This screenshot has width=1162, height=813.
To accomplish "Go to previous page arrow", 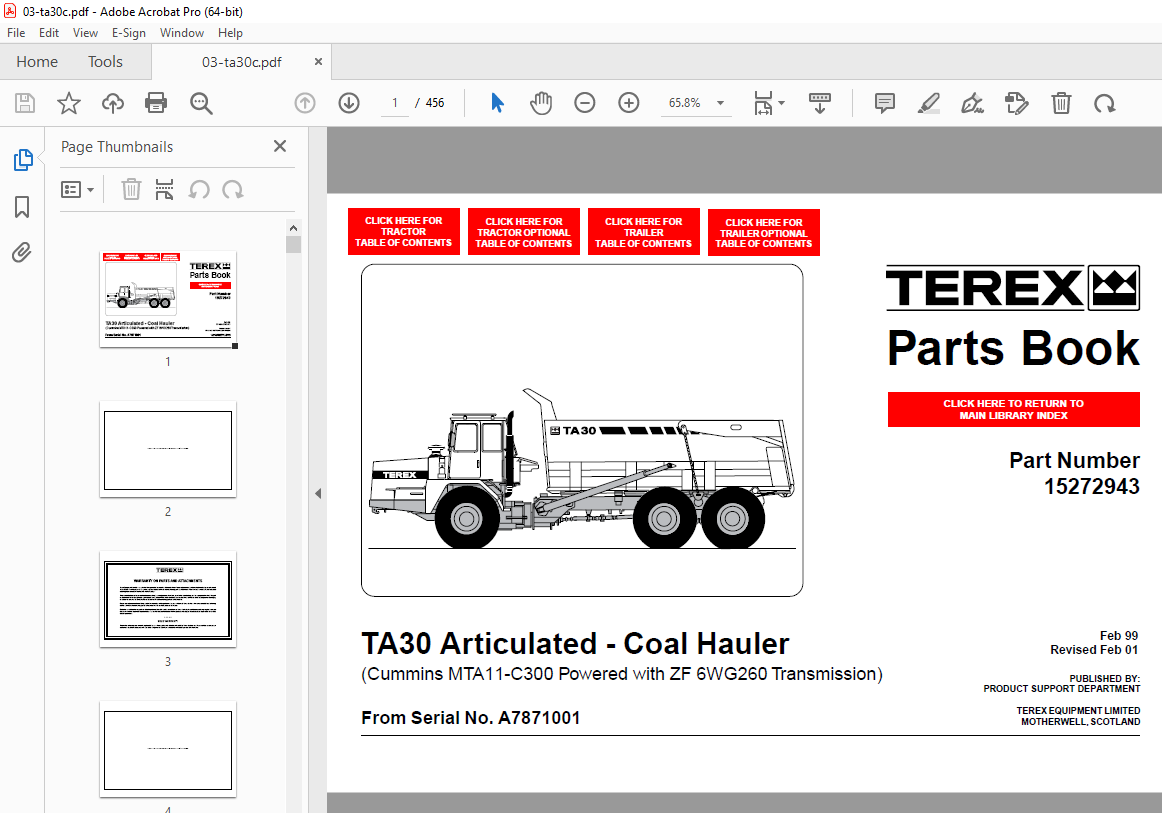I will tap(305, 103).
